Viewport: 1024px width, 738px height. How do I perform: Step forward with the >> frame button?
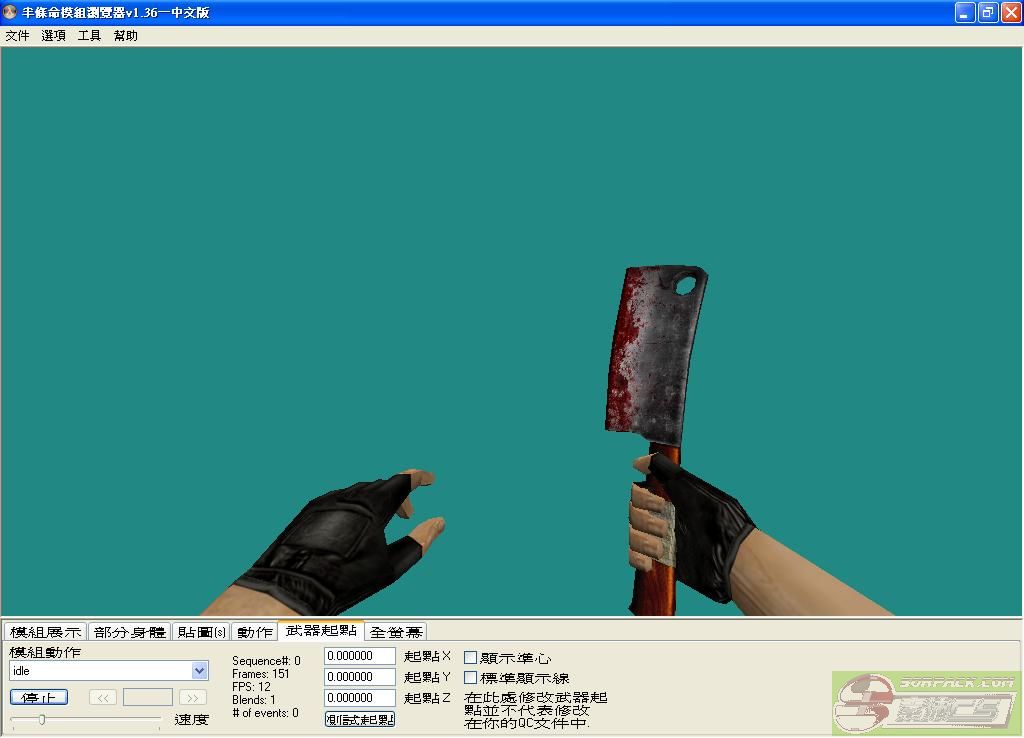[x=192, y=697]
